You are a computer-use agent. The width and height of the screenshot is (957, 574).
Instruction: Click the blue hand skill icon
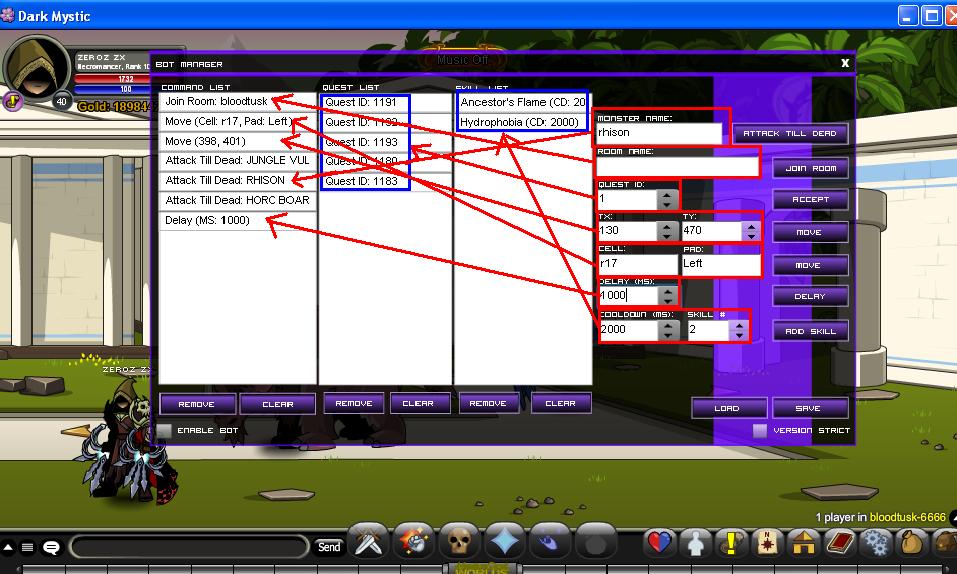[x=549, y=541]
